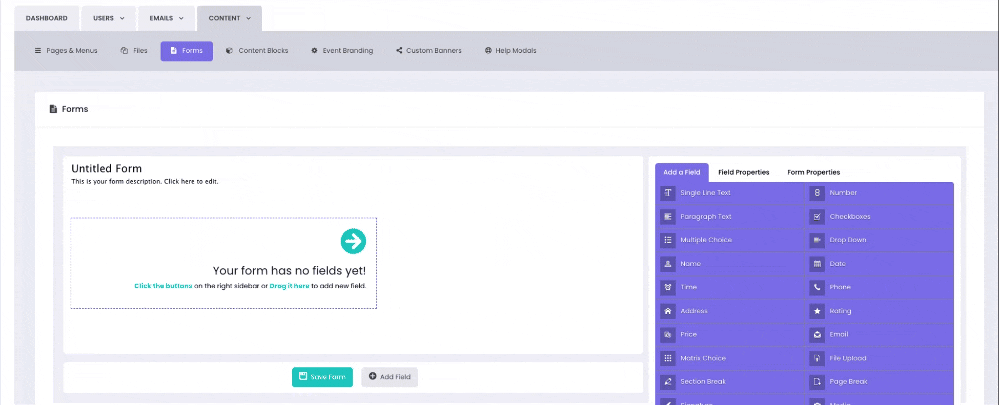The width and height of the screenshot is (999, 405).
Task: Expand the Content dropdown menu
Action: pos(229,18)
